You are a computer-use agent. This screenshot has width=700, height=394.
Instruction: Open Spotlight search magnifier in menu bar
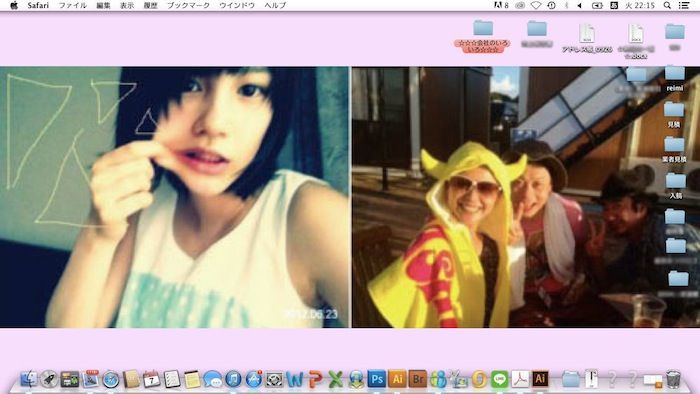coord(667,5)
